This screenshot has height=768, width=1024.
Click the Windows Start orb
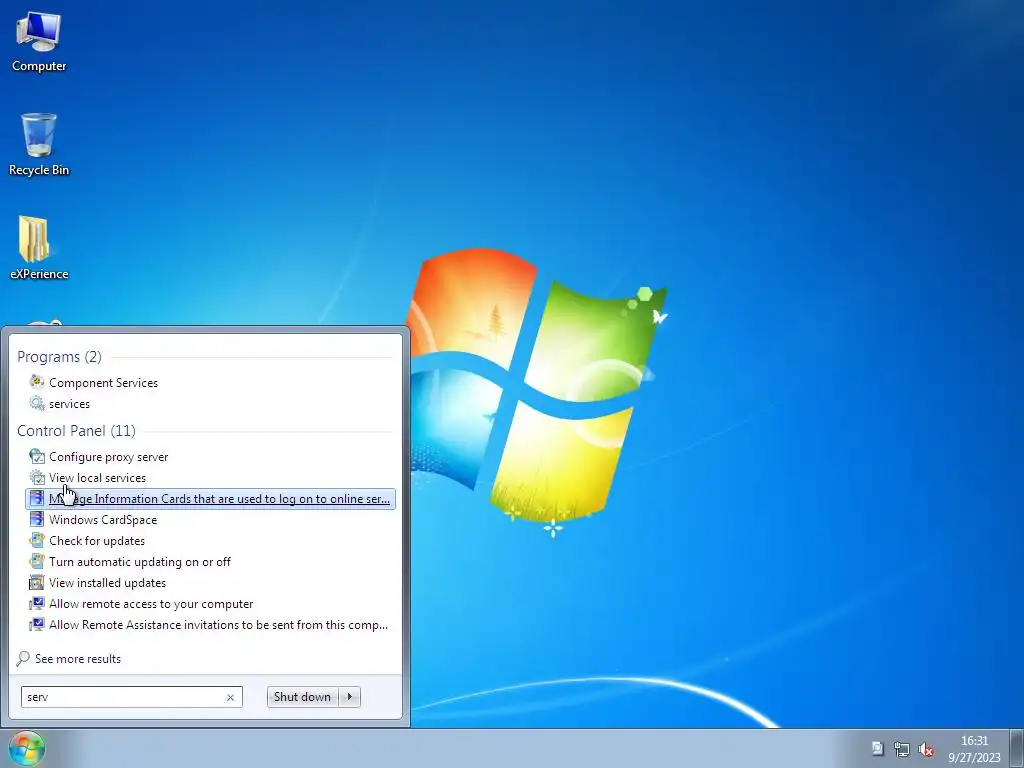(x=26, y=748)
